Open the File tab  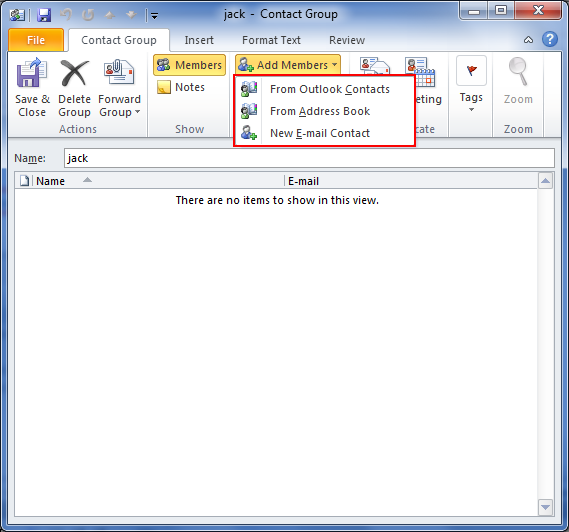click(x=36, y=40)
